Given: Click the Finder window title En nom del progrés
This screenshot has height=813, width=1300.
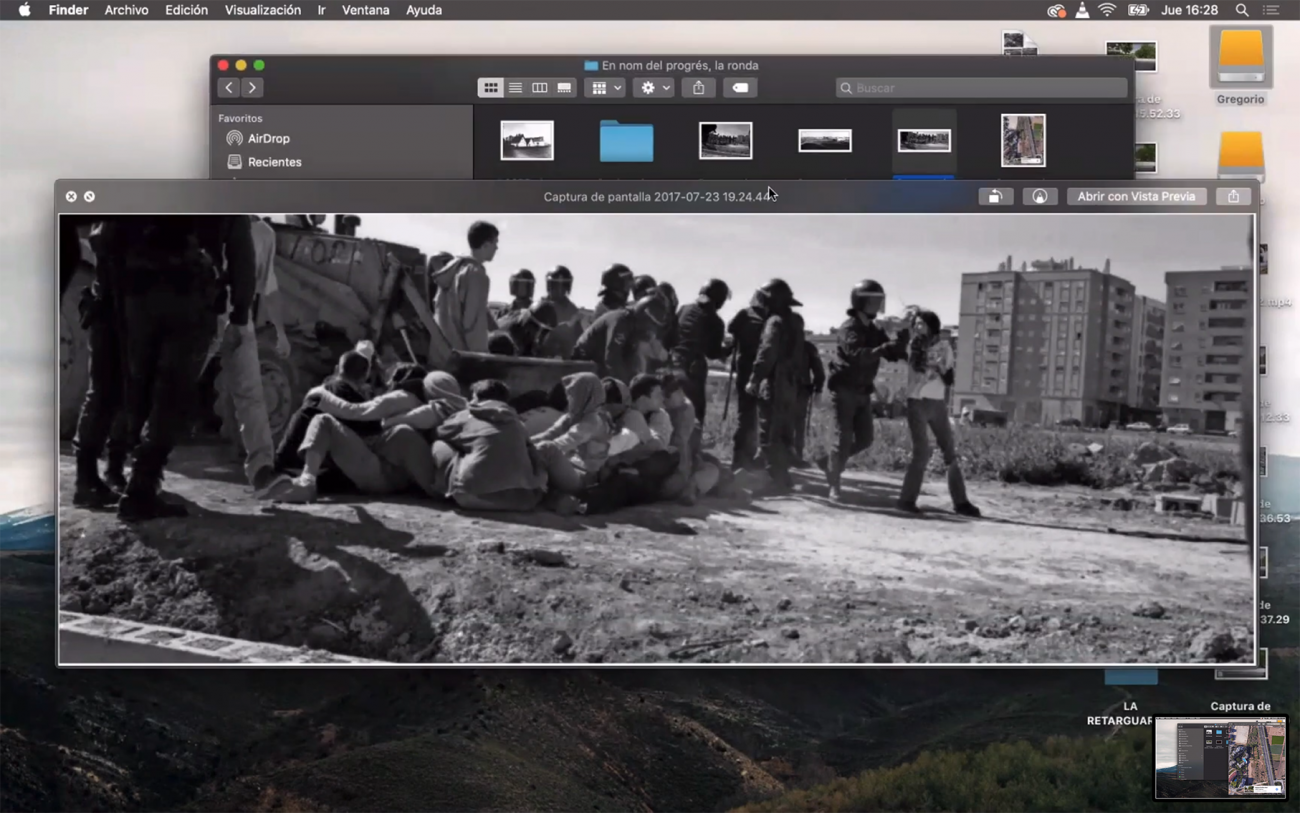Looking at the screenshot, I should pyautogui.click(x=679, y=65).
